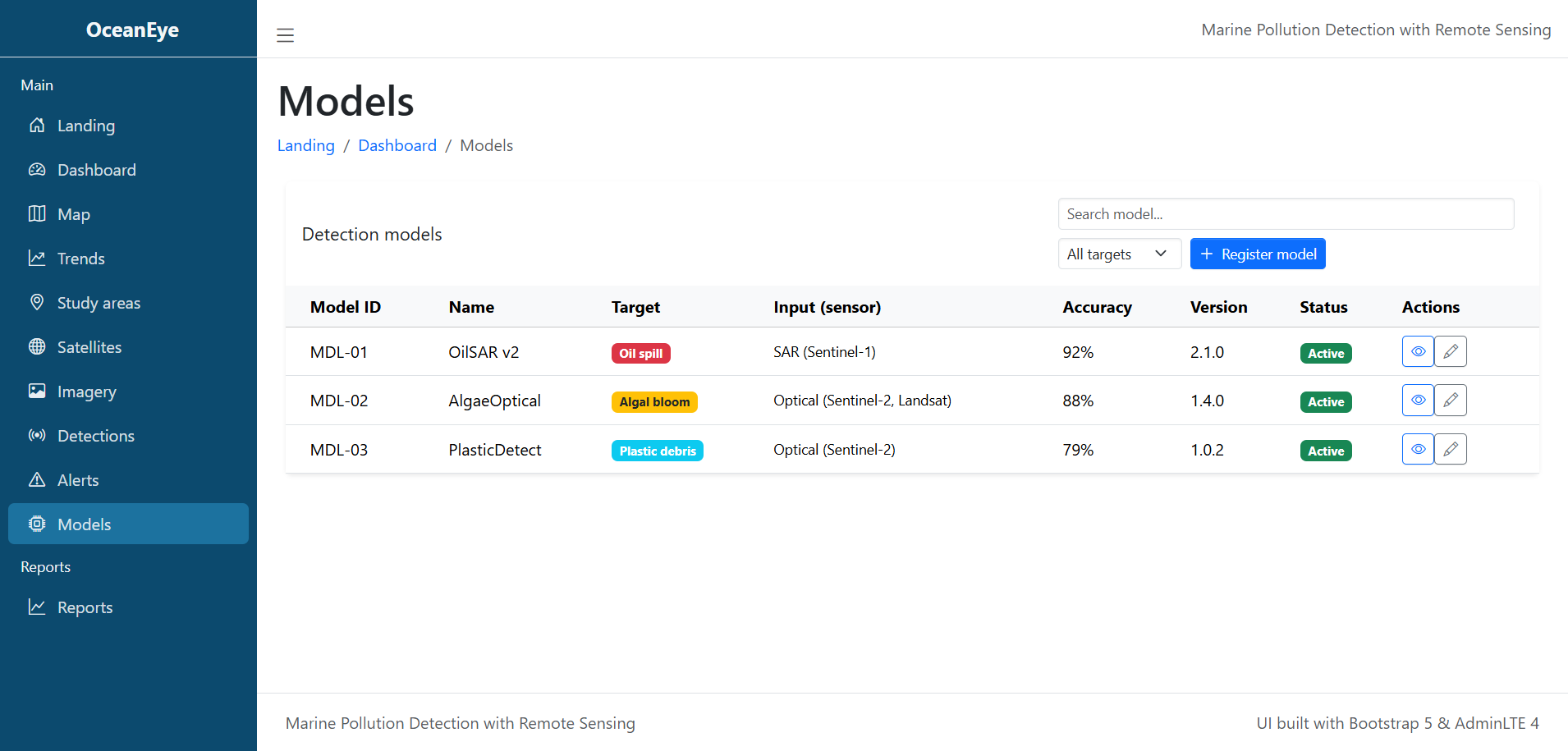The image size is (1568, 751).
Task: Open the All targets dropdown
Action: pyautogui.click(x=1118, y=254)
